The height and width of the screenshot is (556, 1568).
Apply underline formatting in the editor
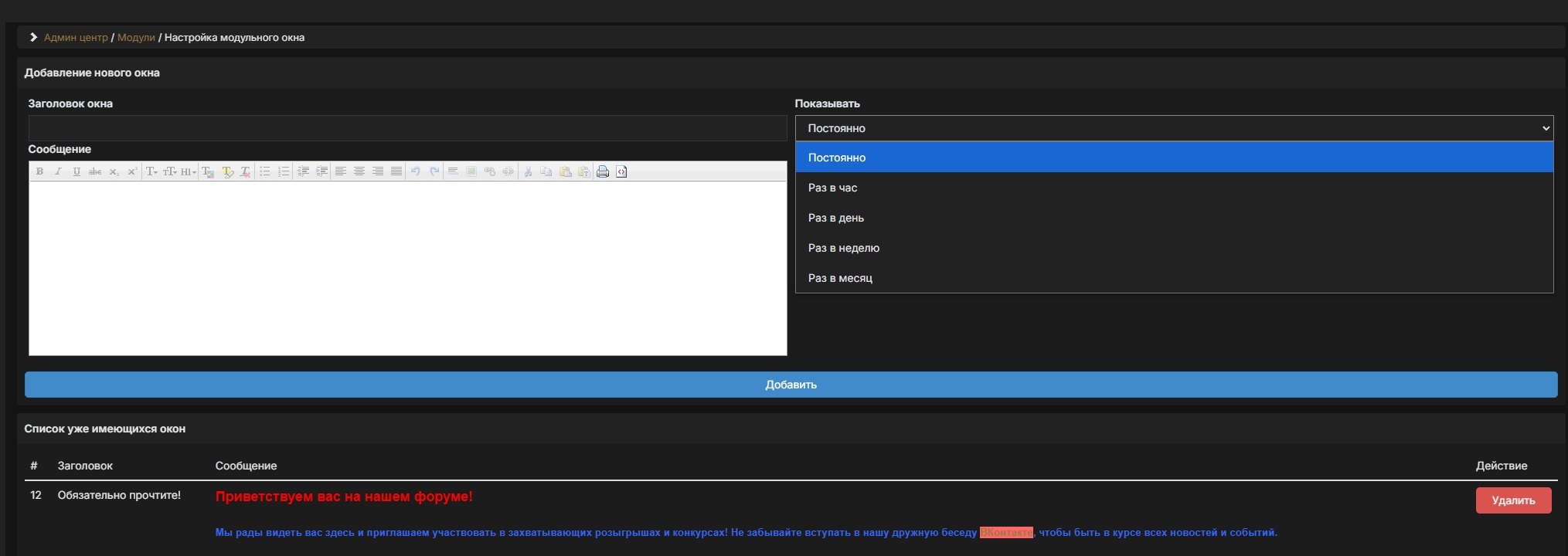point(77,171)
